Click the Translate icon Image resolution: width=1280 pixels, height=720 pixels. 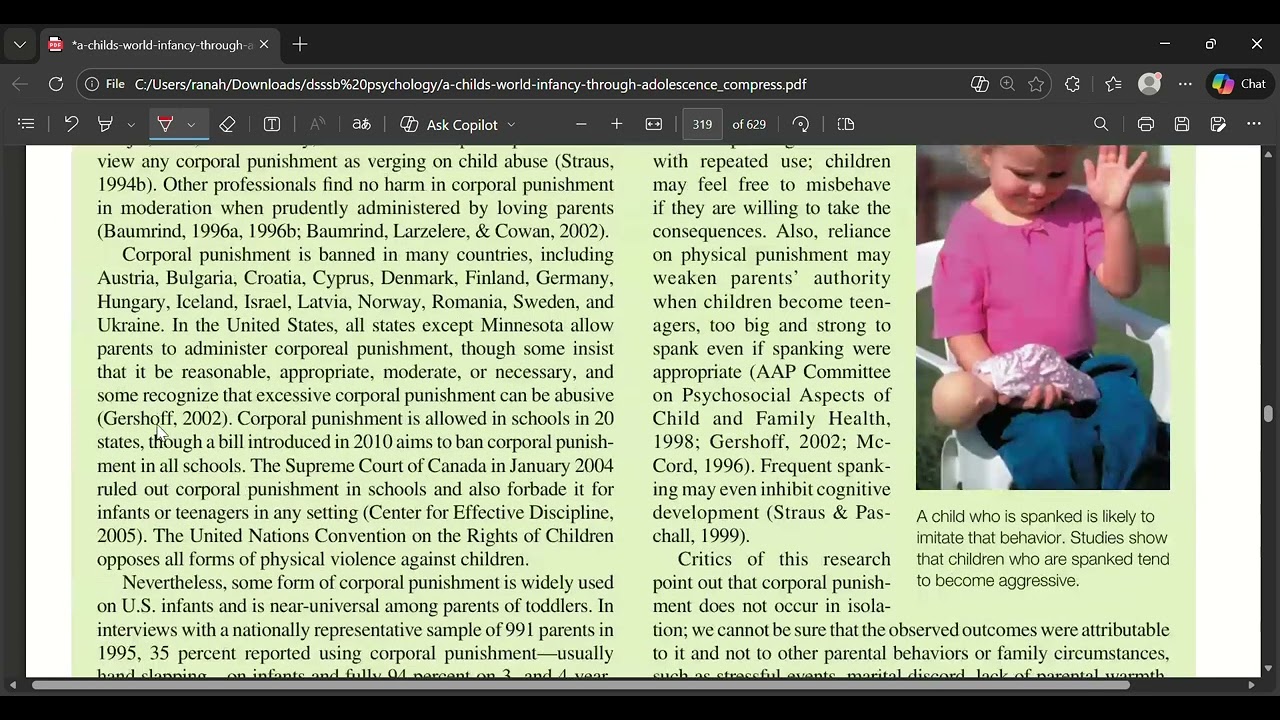pos(361,124)
